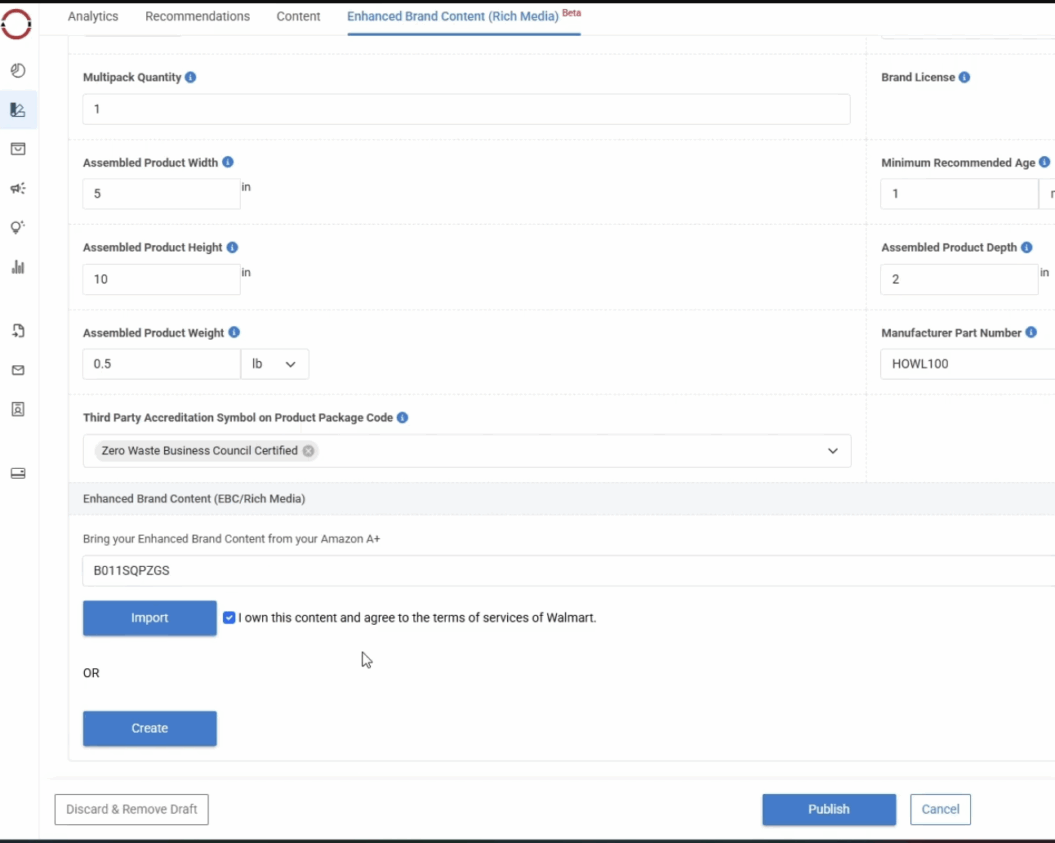Select the highlighted catalog listings icon
1055x843 pixels.
17,110
